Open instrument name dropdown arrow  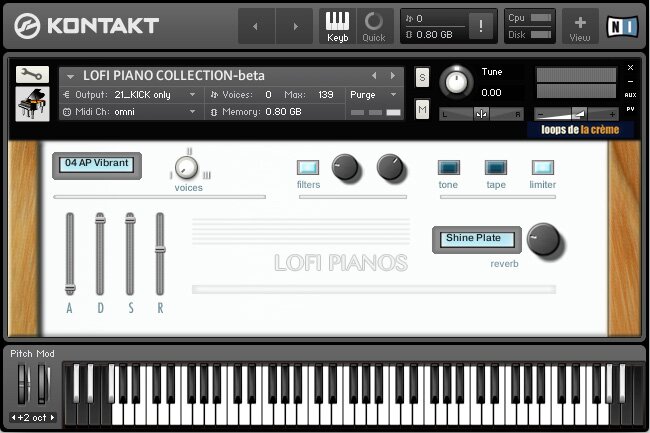point(70,76)
